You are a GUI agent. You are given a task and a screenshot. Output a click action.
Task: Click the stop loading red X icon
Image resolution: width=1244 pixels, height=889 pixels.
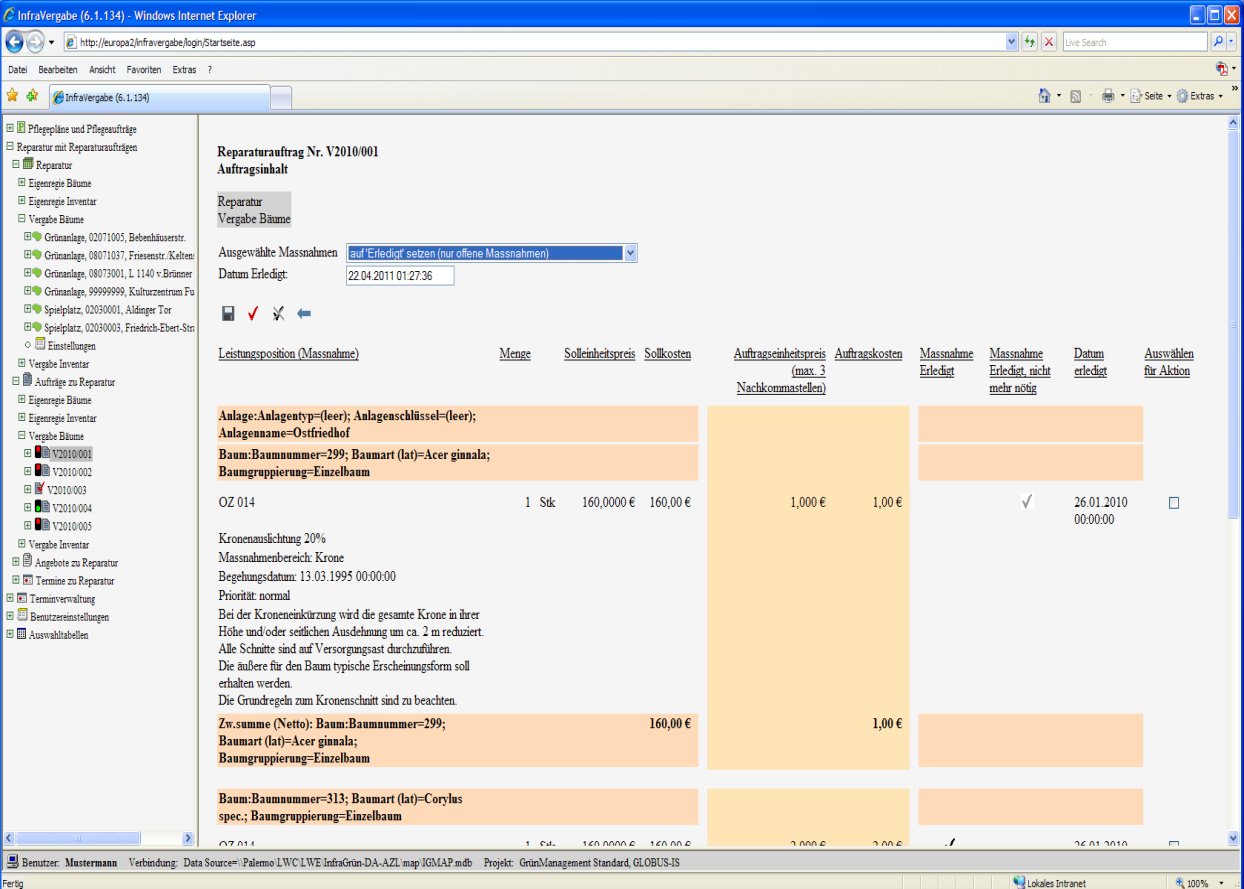click(1048, 43)
